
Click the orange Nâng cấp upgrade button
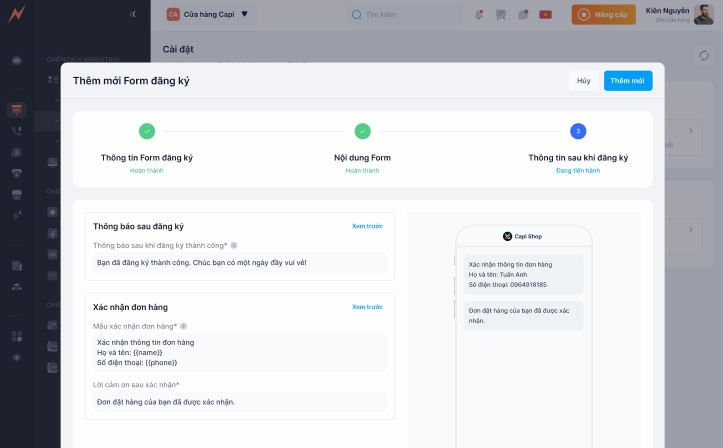pyautogui.click(x=603, y=15)
